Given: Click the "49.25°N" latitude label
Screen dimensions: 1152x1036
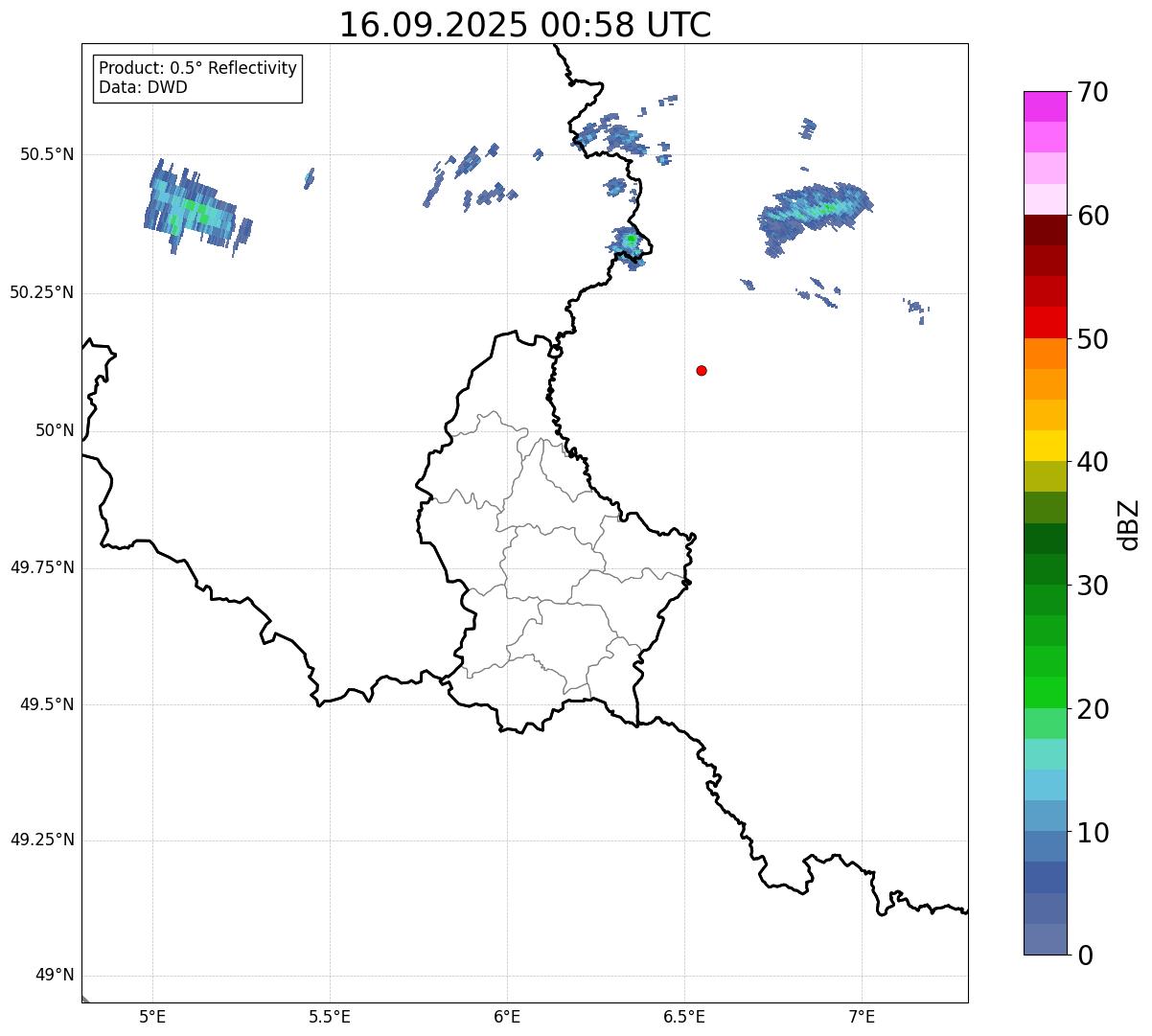Looking at the screenshot, I should coord(42,840).
